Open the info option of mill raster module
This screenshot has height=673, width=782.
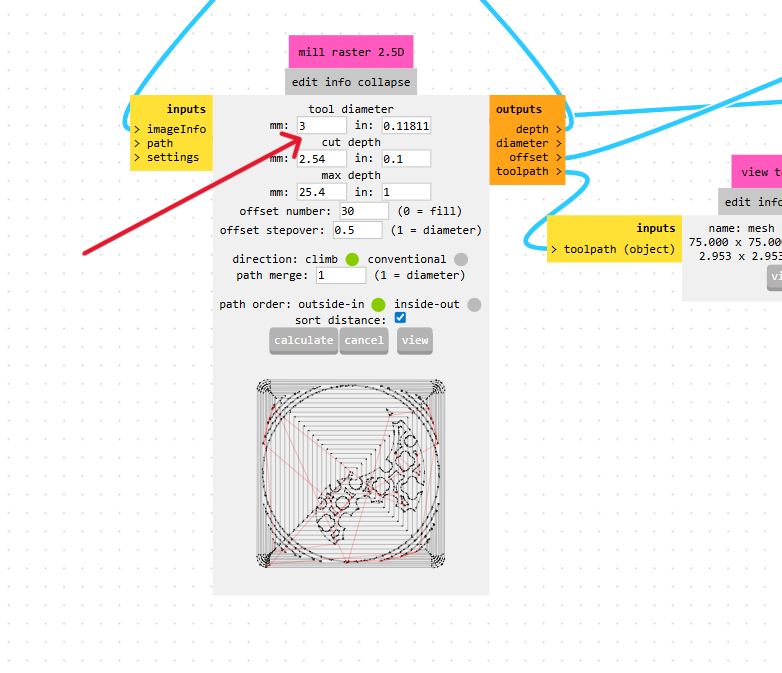click(338, 82)
